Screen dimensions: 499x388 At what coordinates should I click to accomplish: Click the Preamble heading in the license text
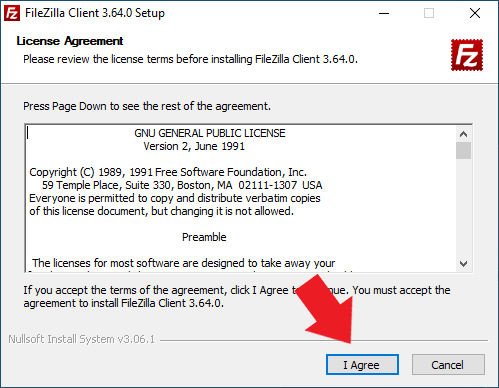click(x=204, y=237)
